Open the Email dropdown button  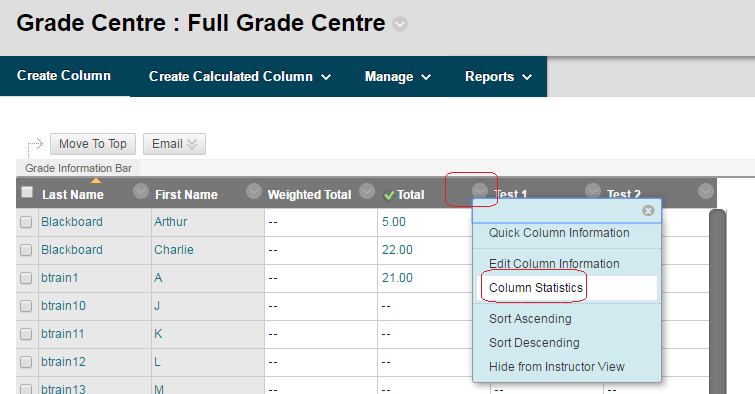tap(174, 144)
